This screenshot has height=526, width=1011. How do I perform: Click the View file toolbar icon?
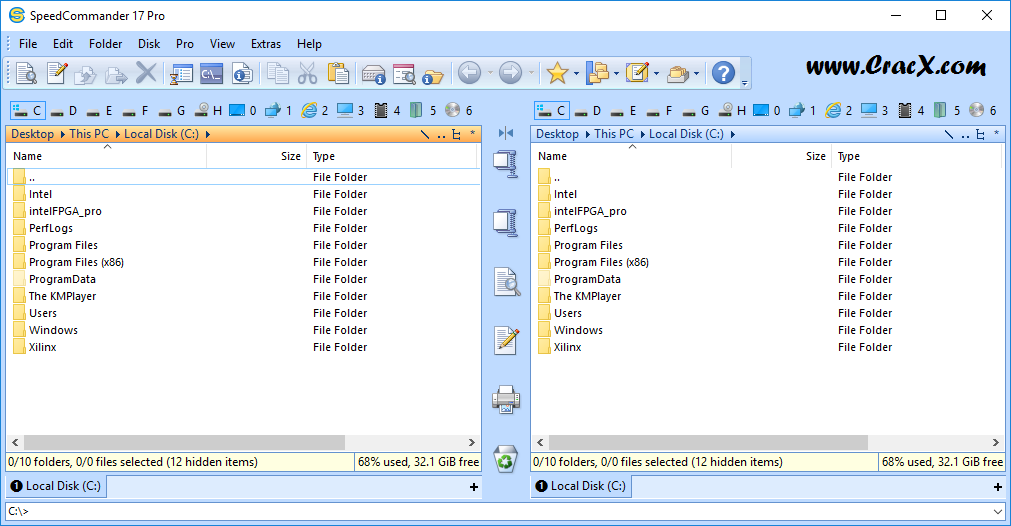(26, 73)
